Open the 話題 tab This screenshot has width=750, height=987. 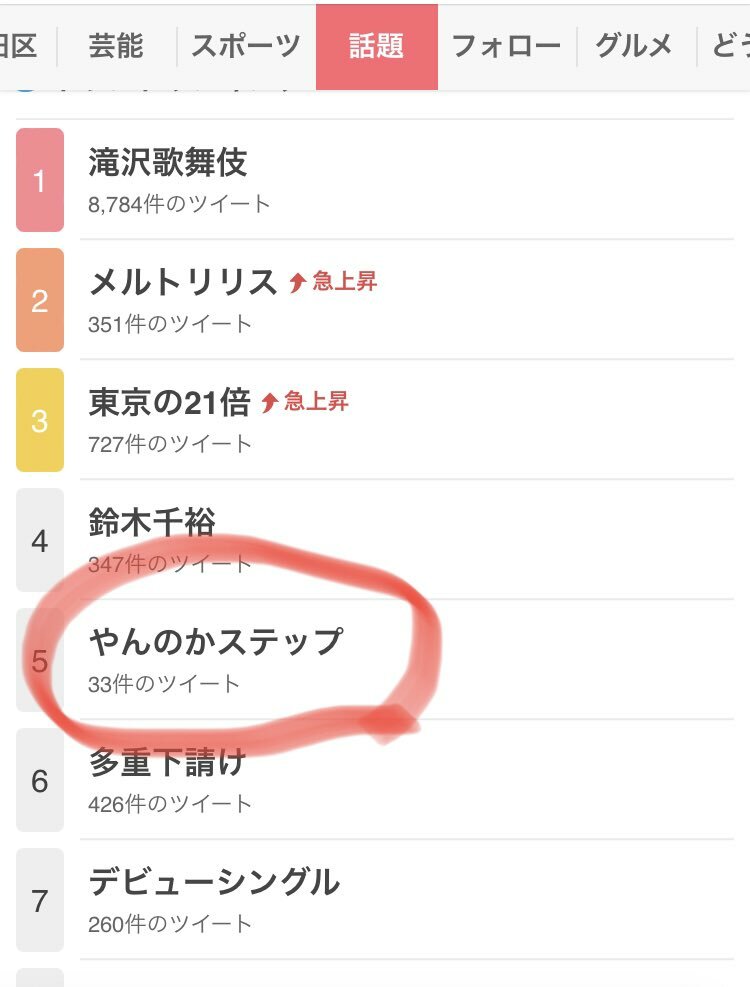(x=377, y=47)
